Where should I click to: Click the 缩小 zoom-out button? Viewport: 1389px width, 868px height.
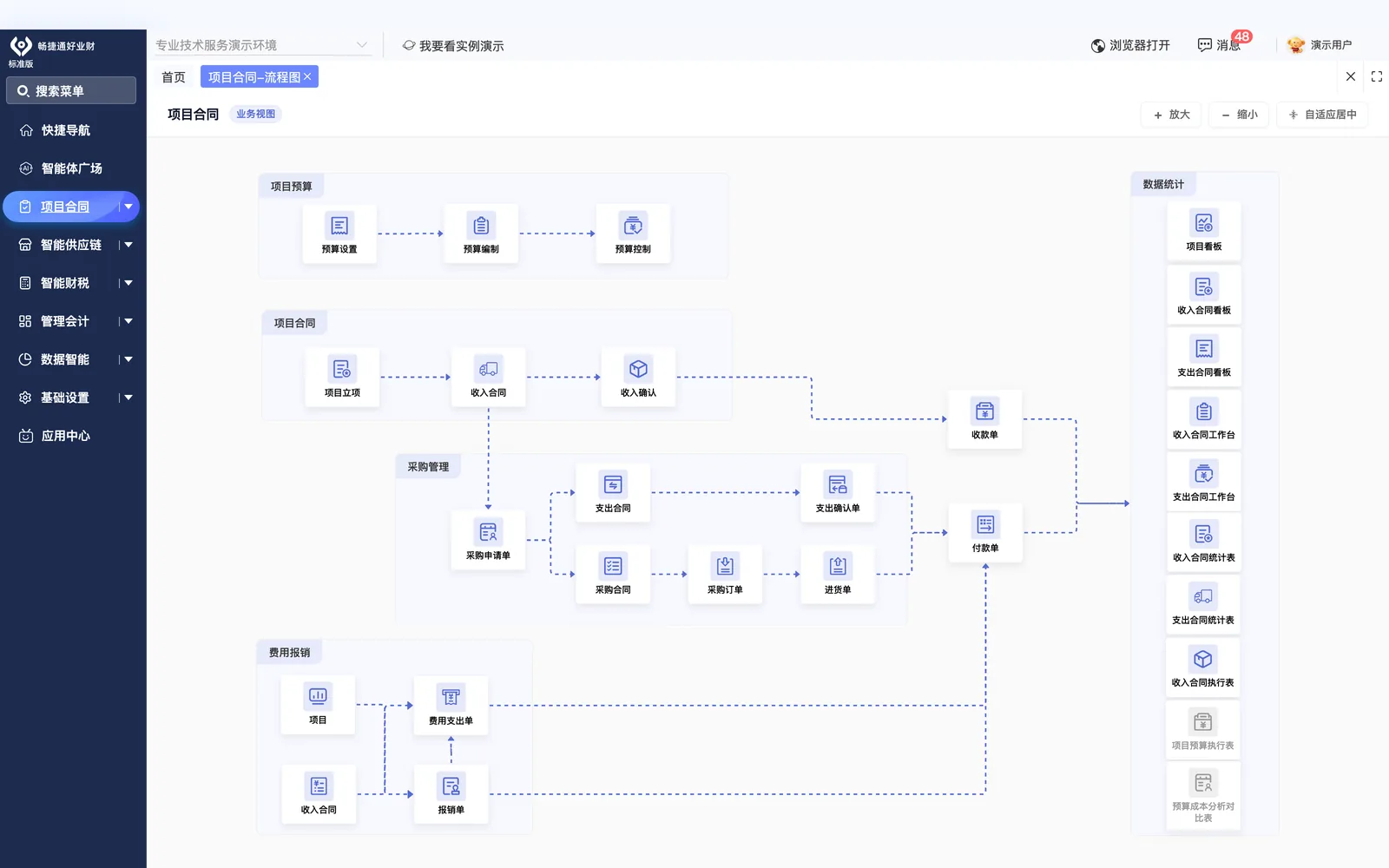(1239, 115)
